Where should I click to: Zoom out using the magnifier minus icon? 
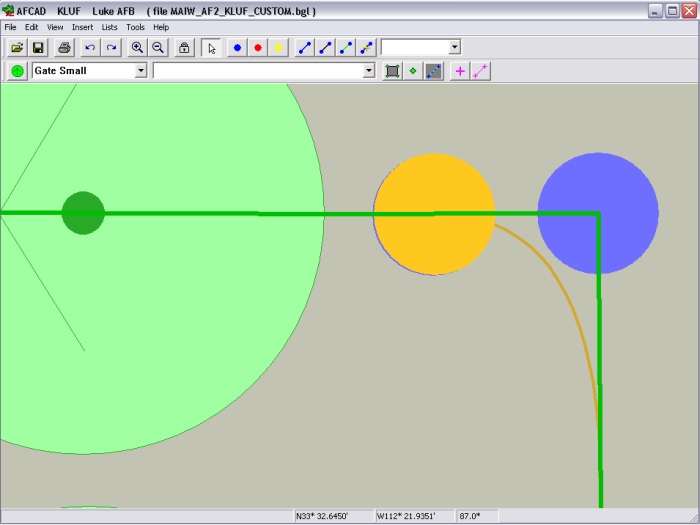(158, 47)
